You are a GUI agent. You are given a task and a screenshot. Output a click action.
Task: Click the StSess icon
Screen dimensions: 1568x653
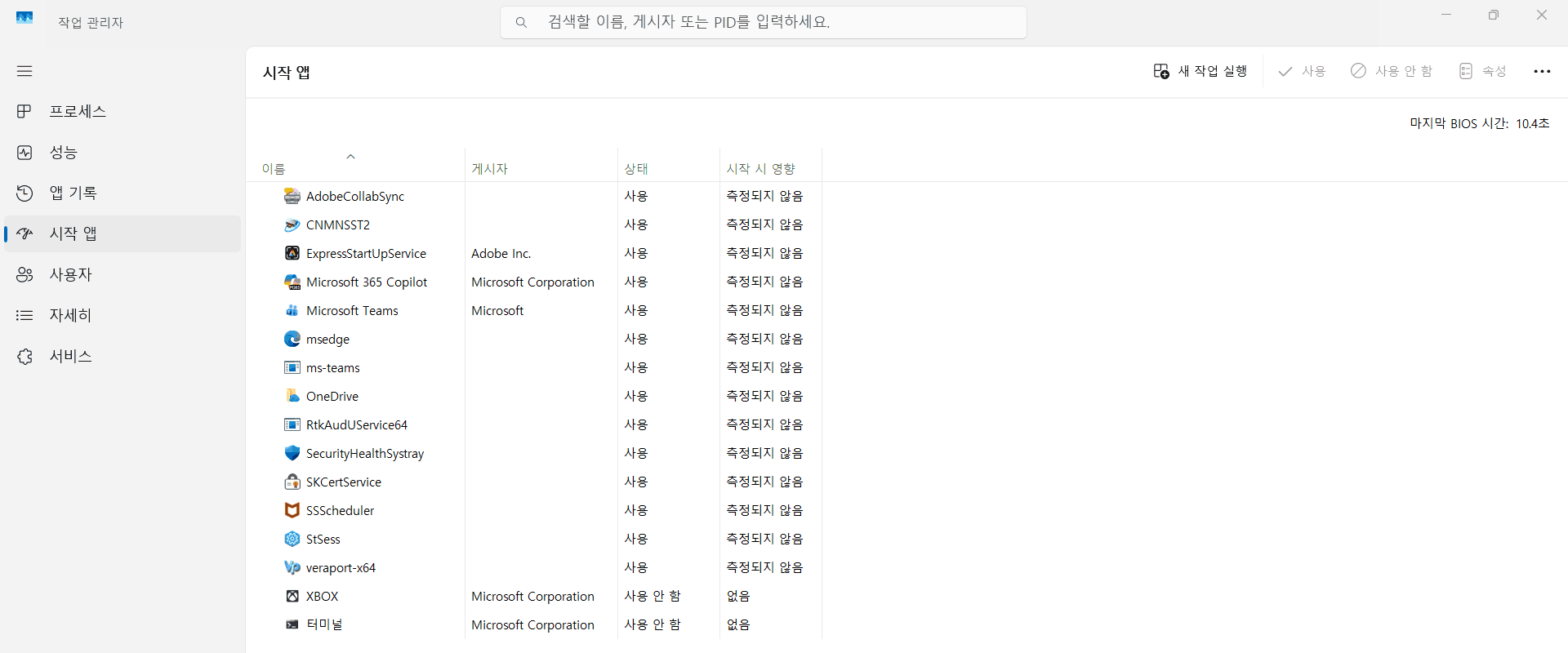(x=292, y=539)
